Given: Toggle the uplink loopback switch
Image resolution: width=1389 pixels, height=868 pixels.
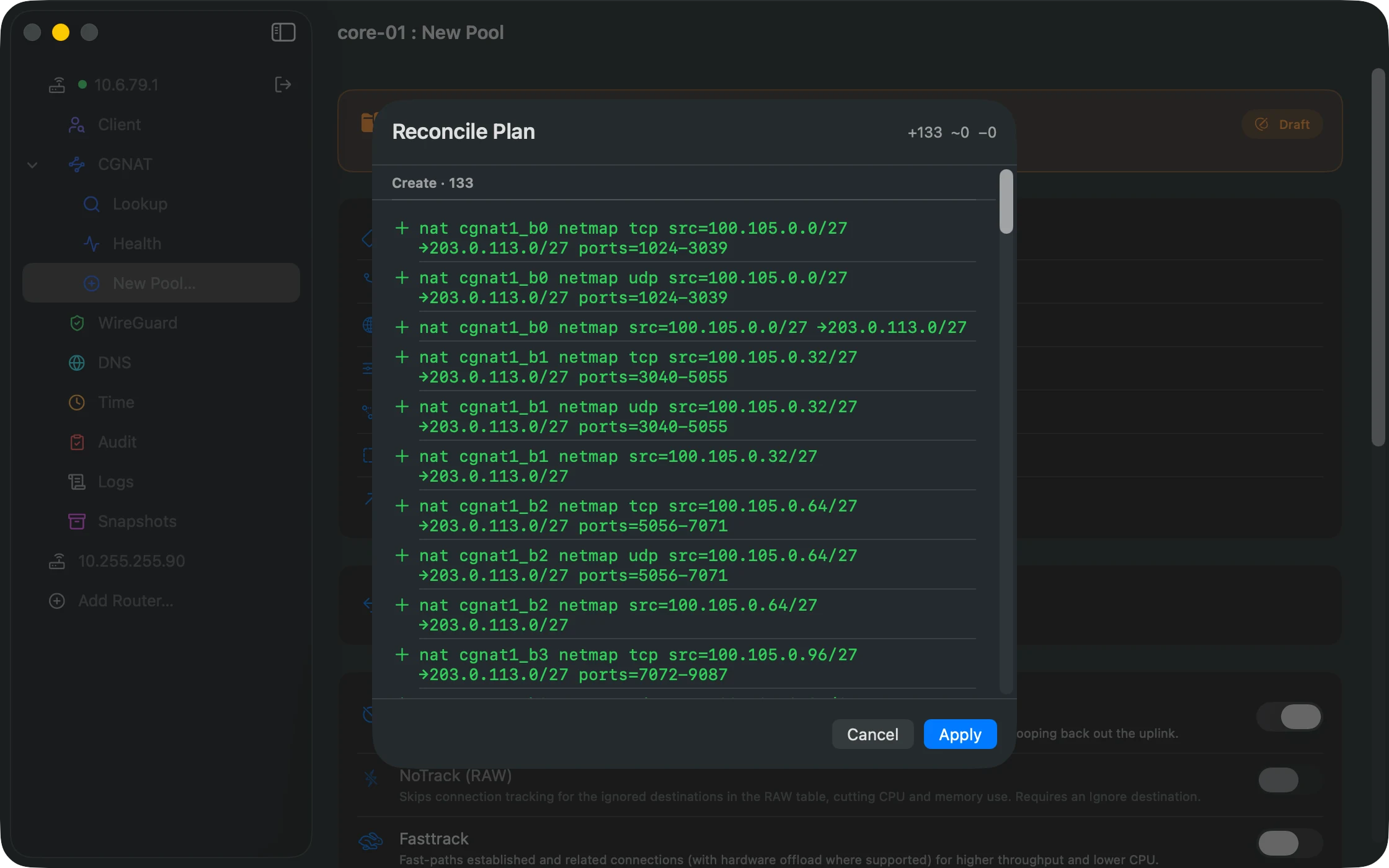Looking at the screenshot, I should coord(1289,717).
